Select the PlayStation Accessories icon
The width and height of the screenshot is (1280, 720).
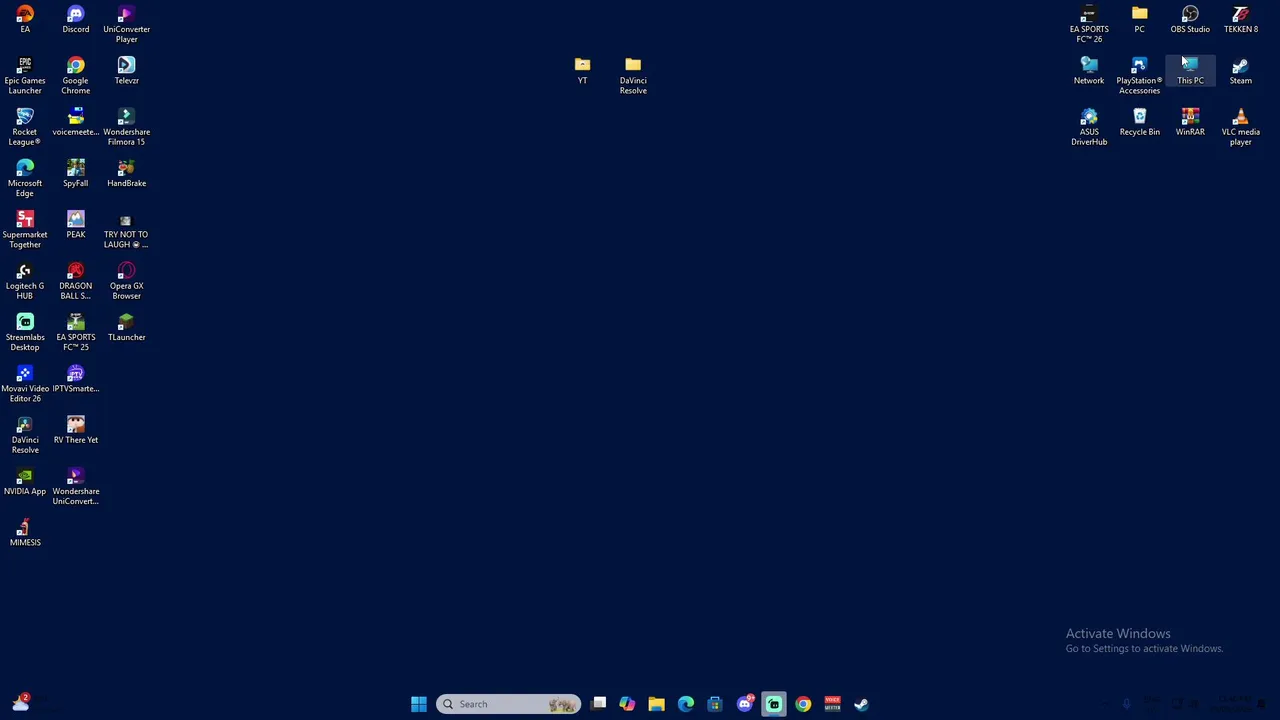pos(1139,76)
